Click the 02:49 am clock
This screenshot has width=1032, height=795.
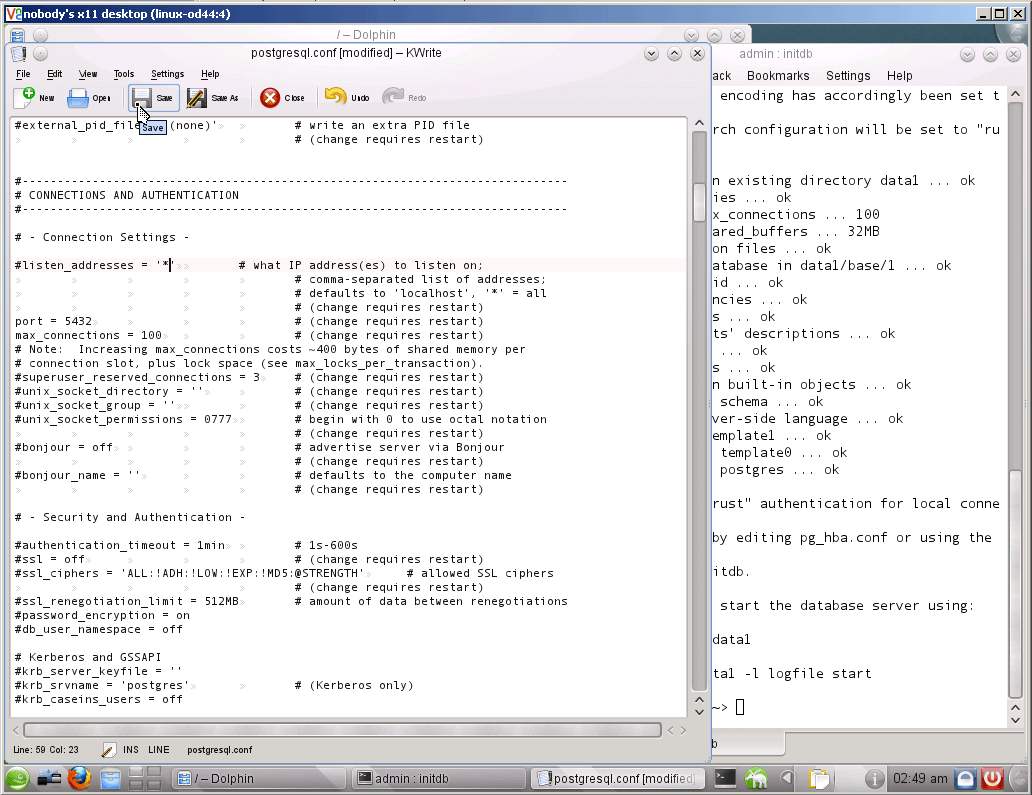coord(920,779)
